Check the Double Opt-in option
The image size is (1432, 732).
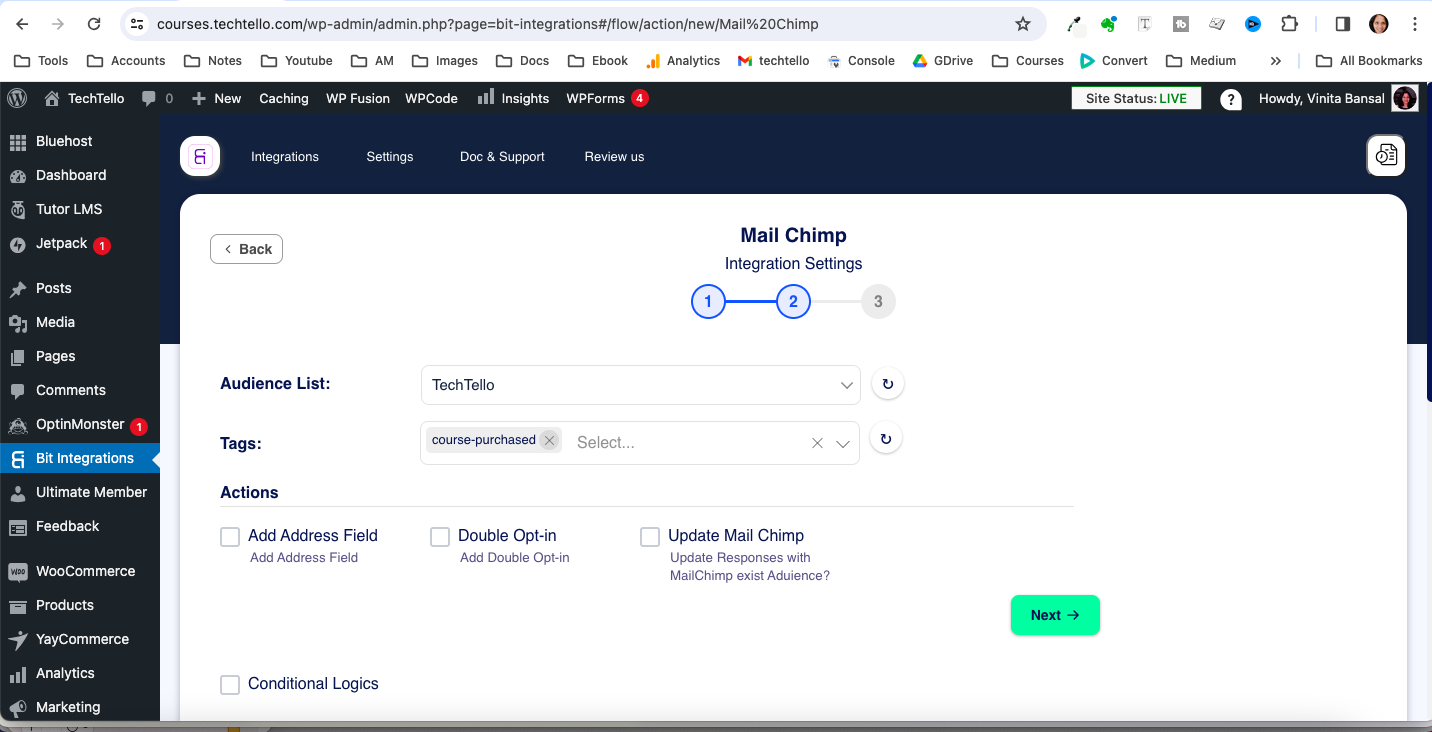(x=440, y=537)
